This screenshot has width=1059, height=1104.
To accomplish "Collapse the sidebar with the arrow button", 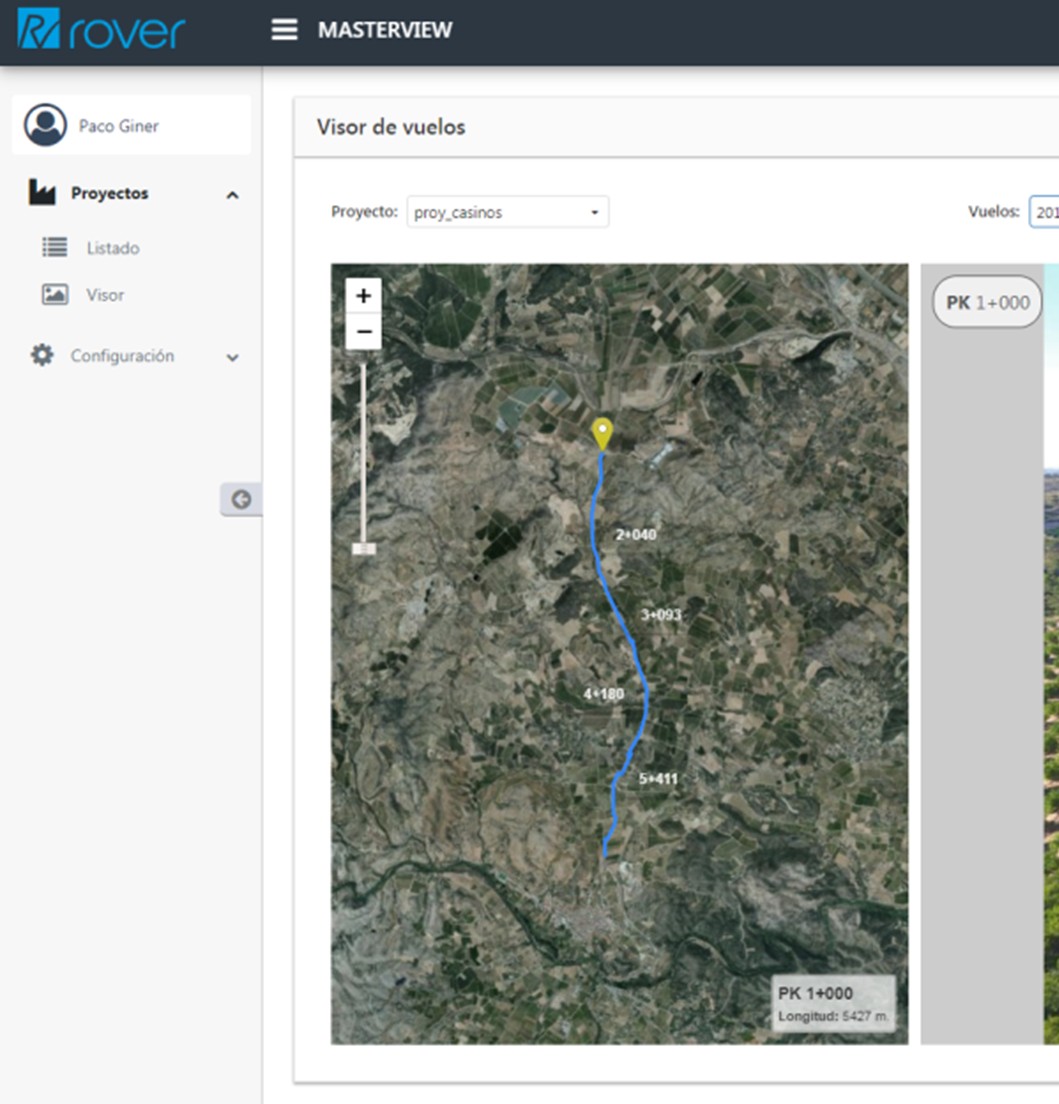I will (x=241, y=499).
